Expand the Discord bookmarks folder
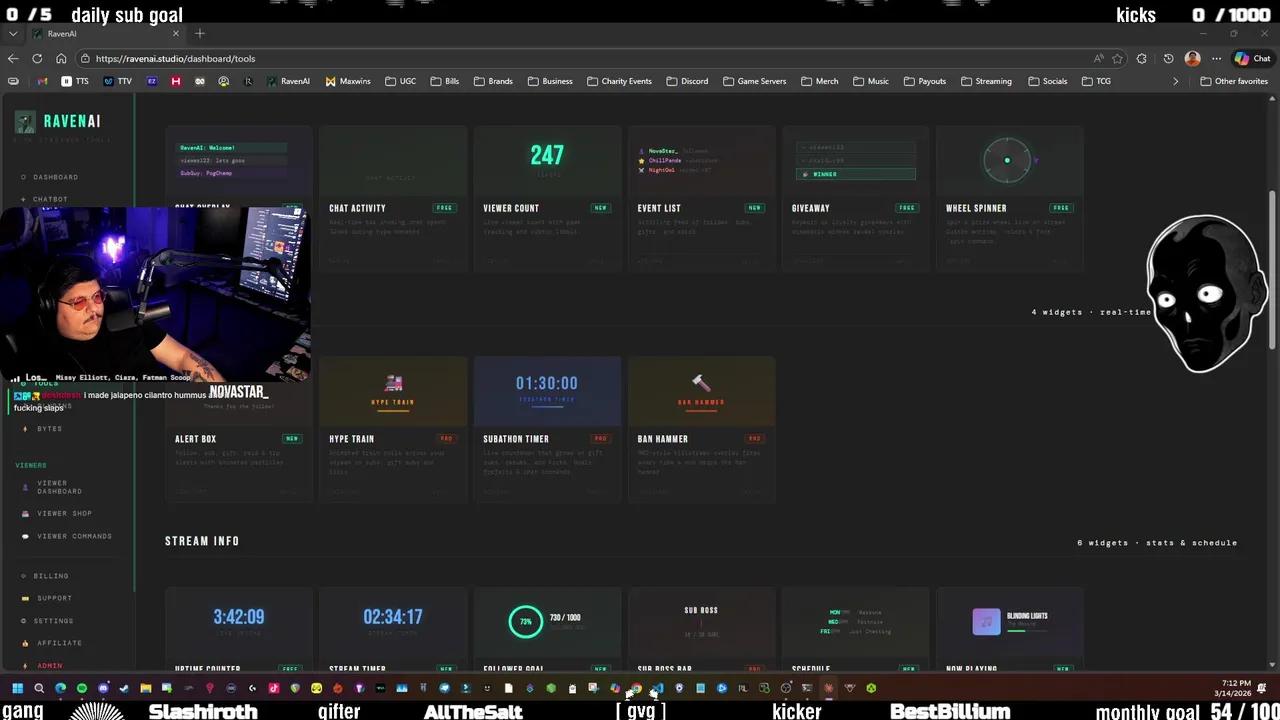1280x720 pixels. (x=686, y=81)
